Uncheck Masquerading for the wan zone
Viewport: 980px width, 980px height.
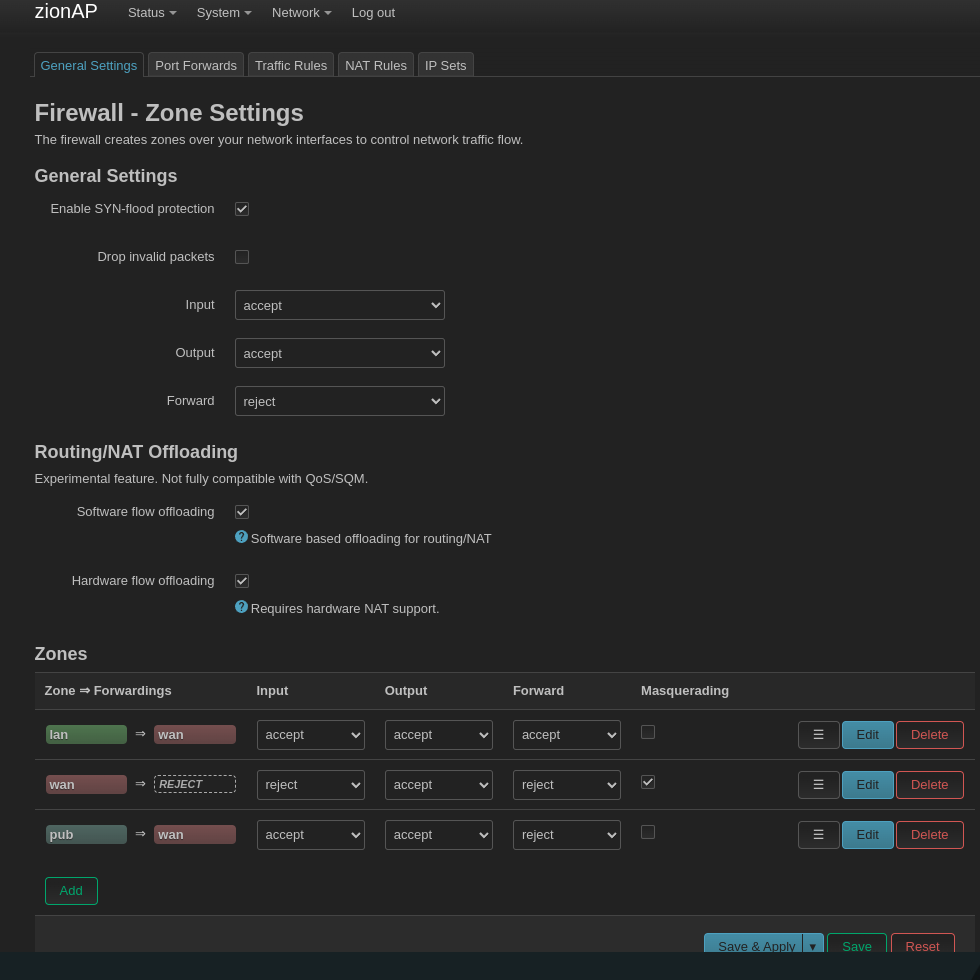[x=648, y=782]
